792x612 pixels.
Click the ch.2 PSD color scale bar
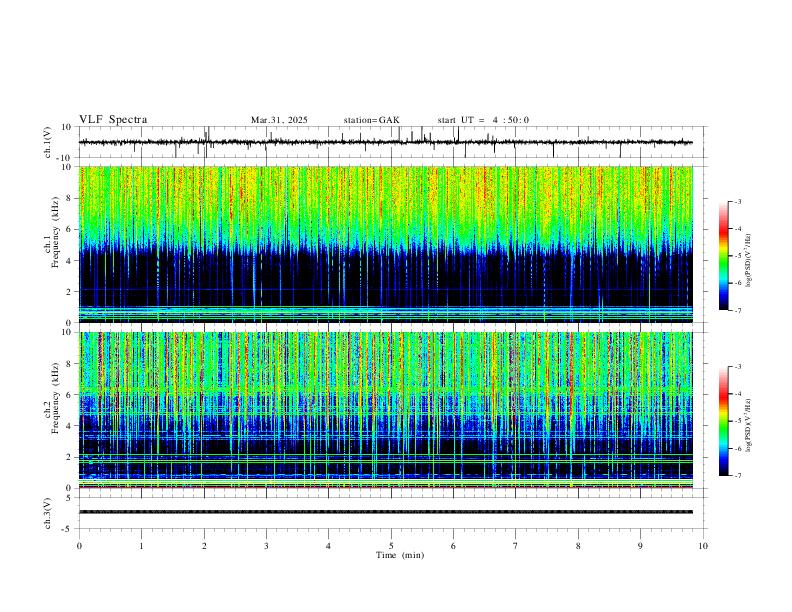pyautogui.click(x=723, y=421)
